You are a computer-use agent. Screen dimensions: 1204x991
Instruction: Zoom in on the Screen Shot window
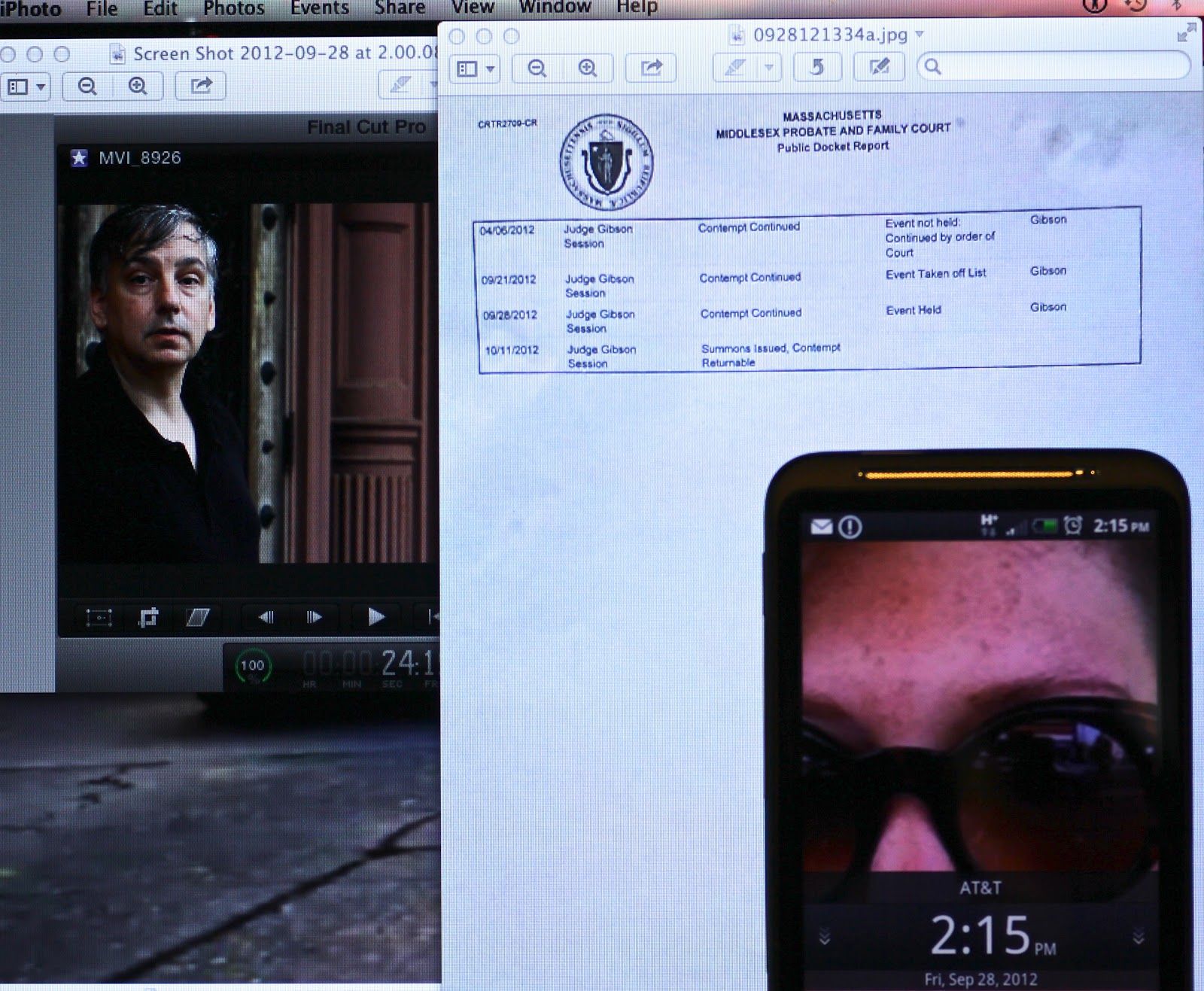pos(138,87)
